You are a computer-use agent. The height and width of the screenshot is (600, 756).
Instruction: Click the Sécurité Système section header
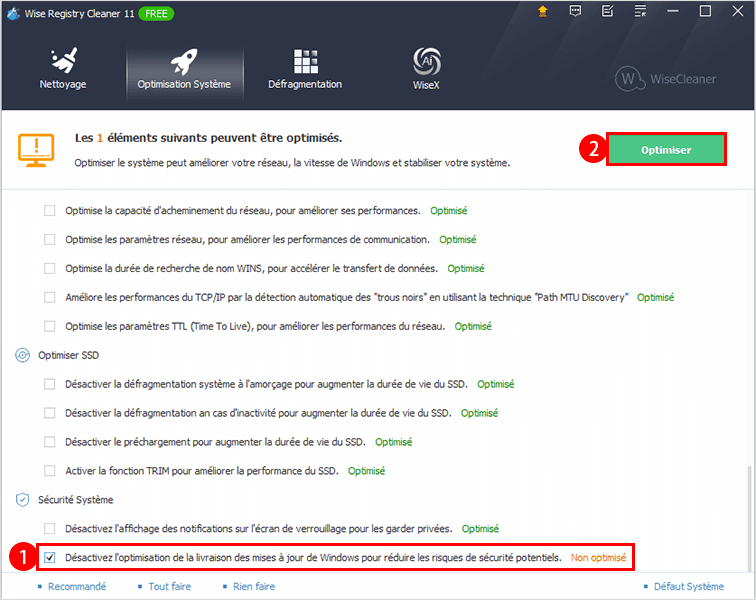click(76, 500)
